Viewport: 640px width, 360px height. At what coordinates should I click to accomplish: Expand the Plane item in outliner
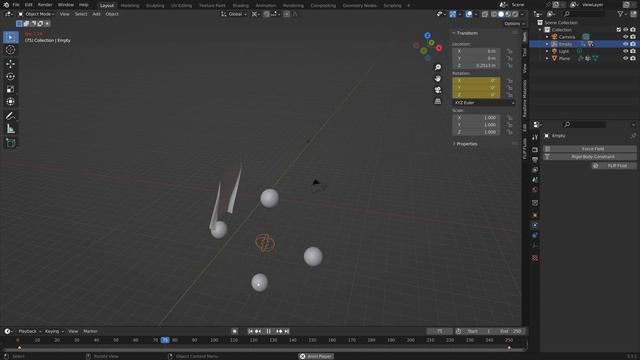coord(547,58)
